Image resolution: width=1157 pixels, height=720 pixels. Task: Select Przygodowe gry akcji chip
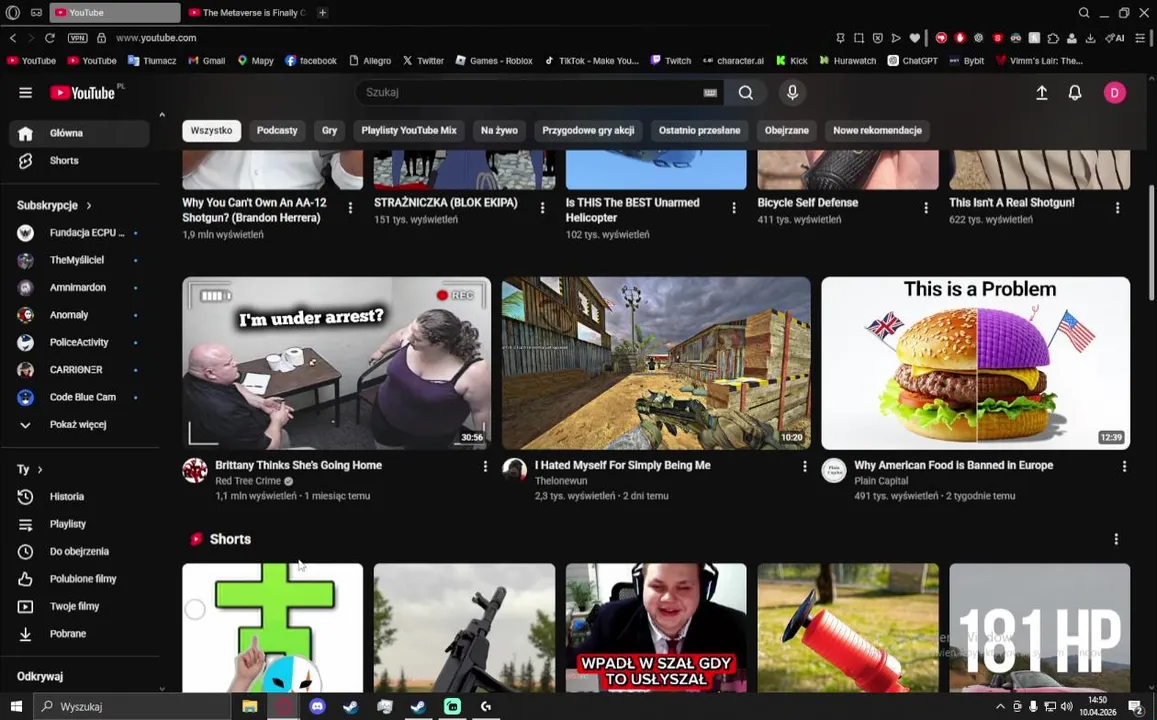coord(588,131)
